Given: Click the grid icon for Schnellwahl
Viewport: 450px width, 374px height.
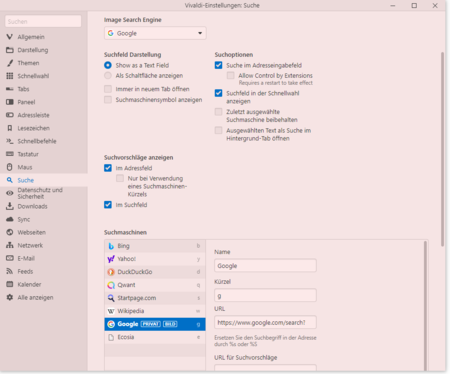Looking at the screenshot, I should (10, 76).
